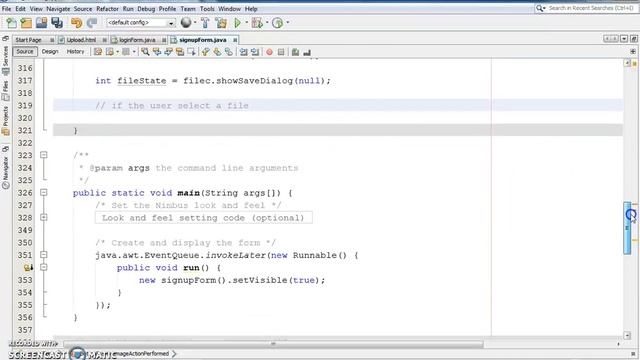Click the Shift Line Right icon
The image size is (640, 360).
point(255,52)
